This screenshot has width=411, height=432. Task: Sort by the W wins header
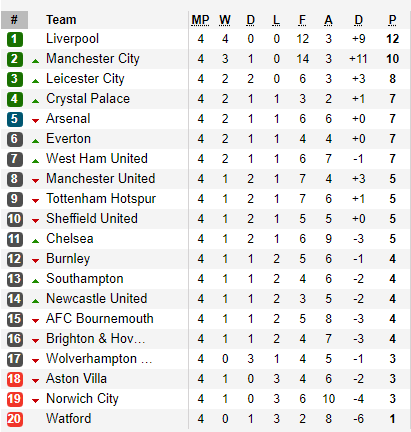coord(225,20)
